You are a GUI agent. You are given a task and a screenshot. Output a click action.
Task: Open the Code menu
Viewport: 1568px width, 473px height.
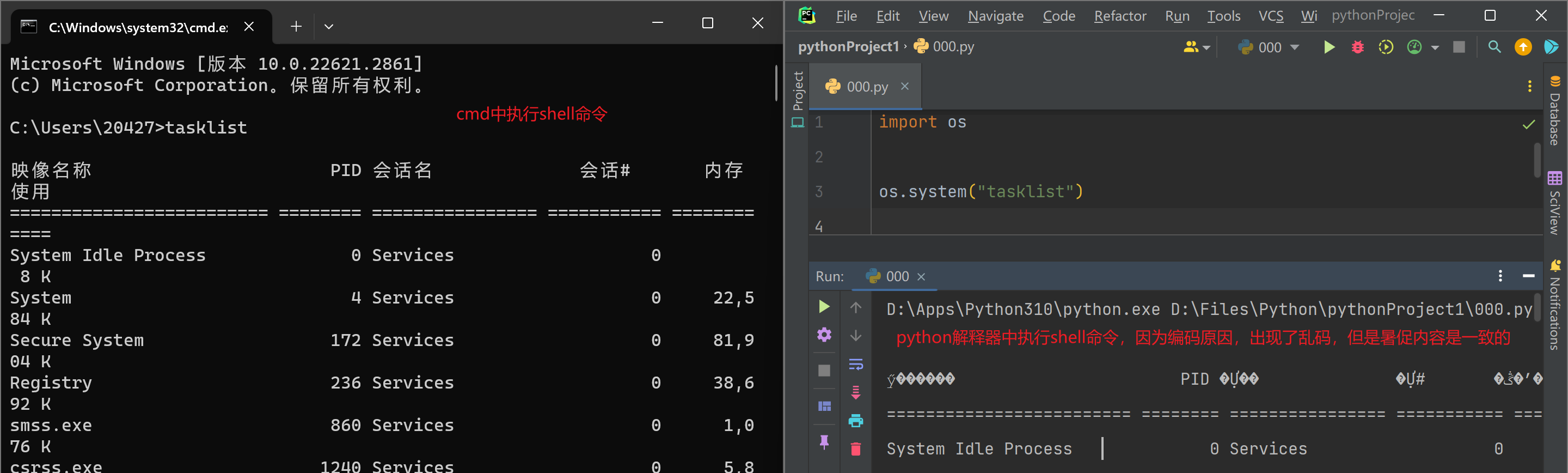(1059, 16)
